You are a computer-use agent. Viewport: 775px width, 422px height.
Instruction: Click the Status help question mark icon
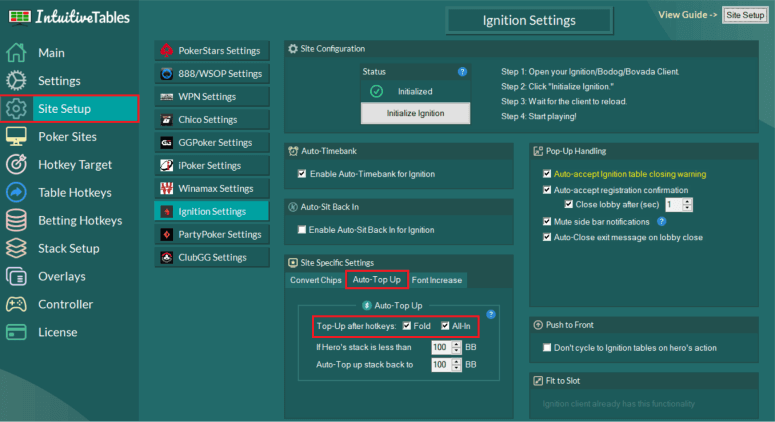click(462, 72)
